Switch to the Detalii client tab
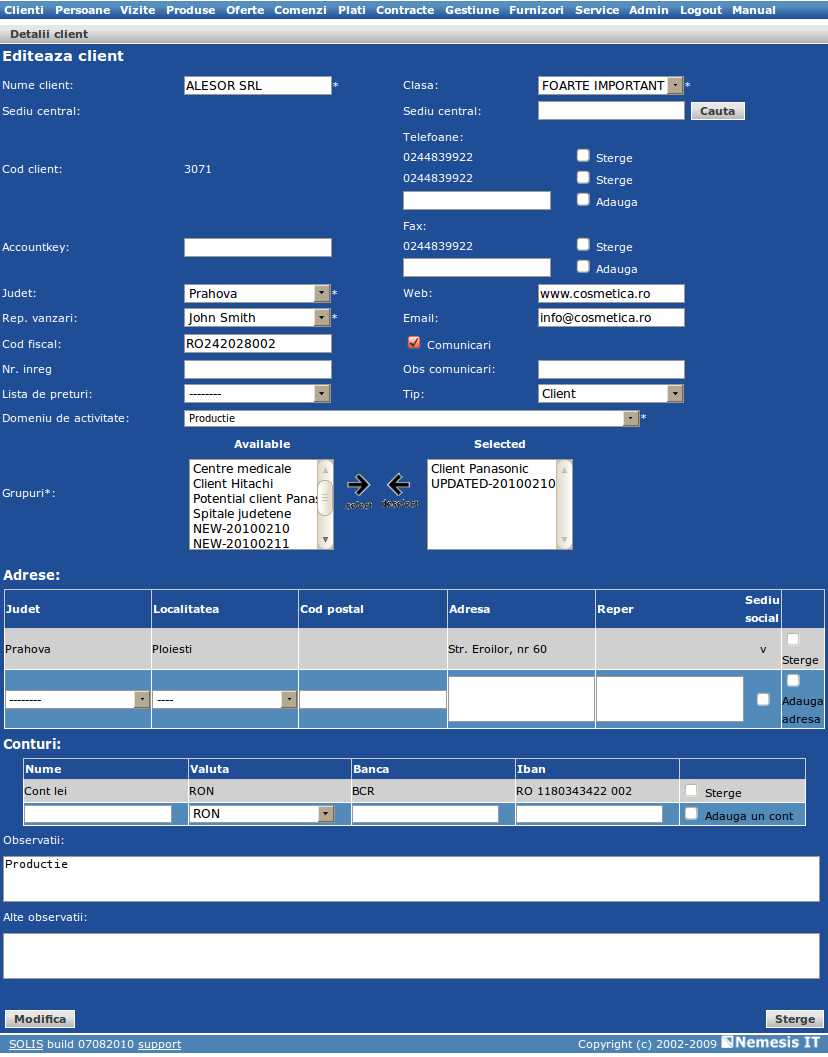828x1057 pixels. (x=49, y=34)
